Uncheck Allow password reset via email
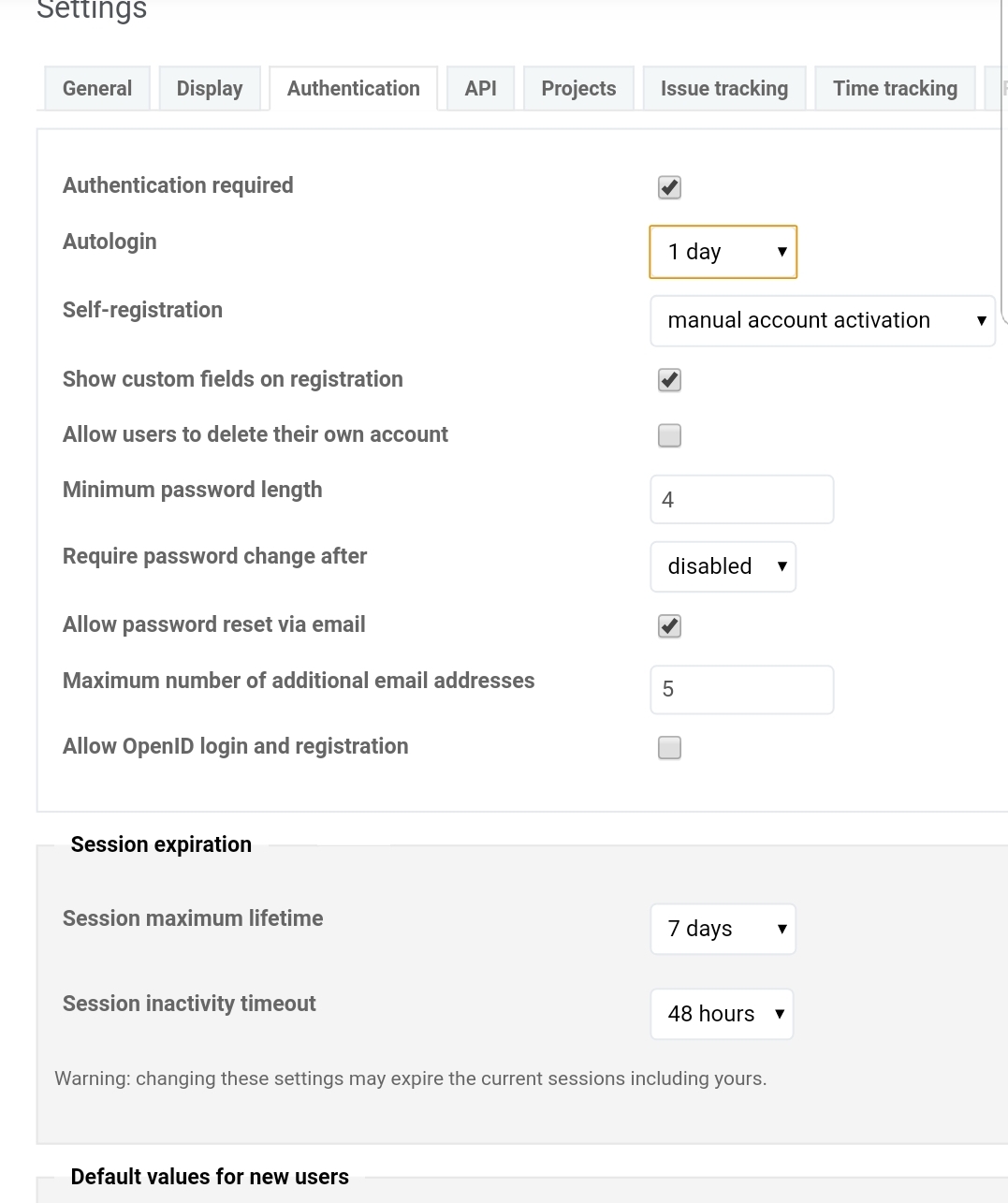Image resolution: width=1008 pixels, height=1203 pixels. point(669,626)
